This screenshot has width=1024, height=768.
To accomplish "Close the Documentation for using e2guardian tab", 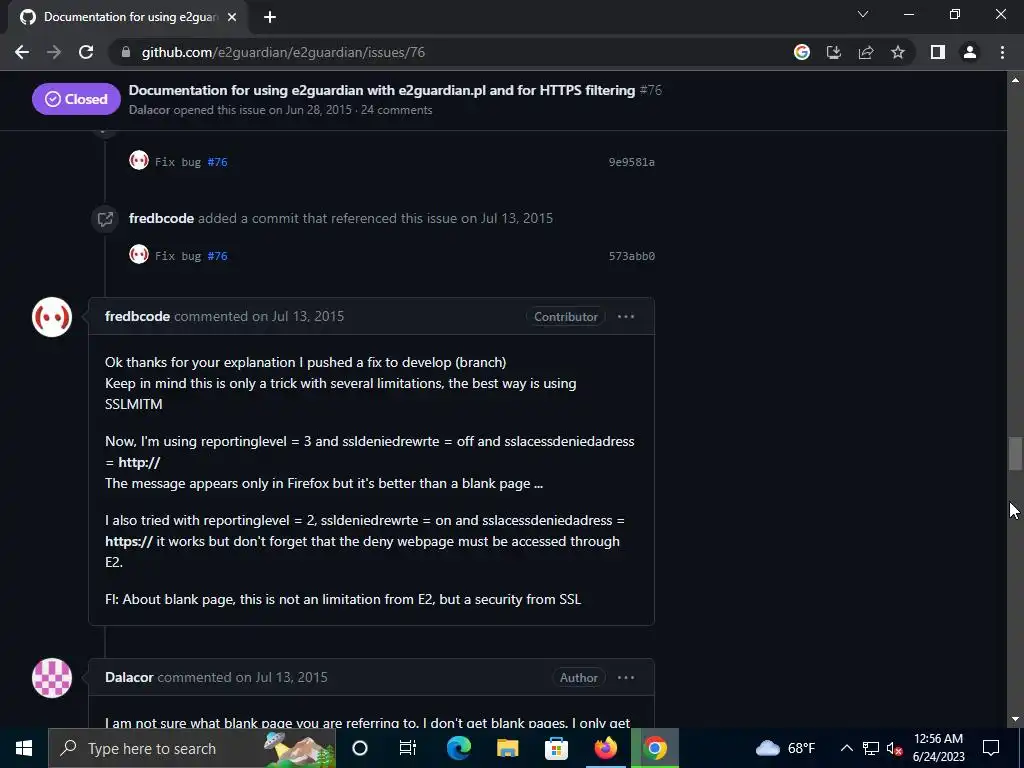I will (232, 17).
